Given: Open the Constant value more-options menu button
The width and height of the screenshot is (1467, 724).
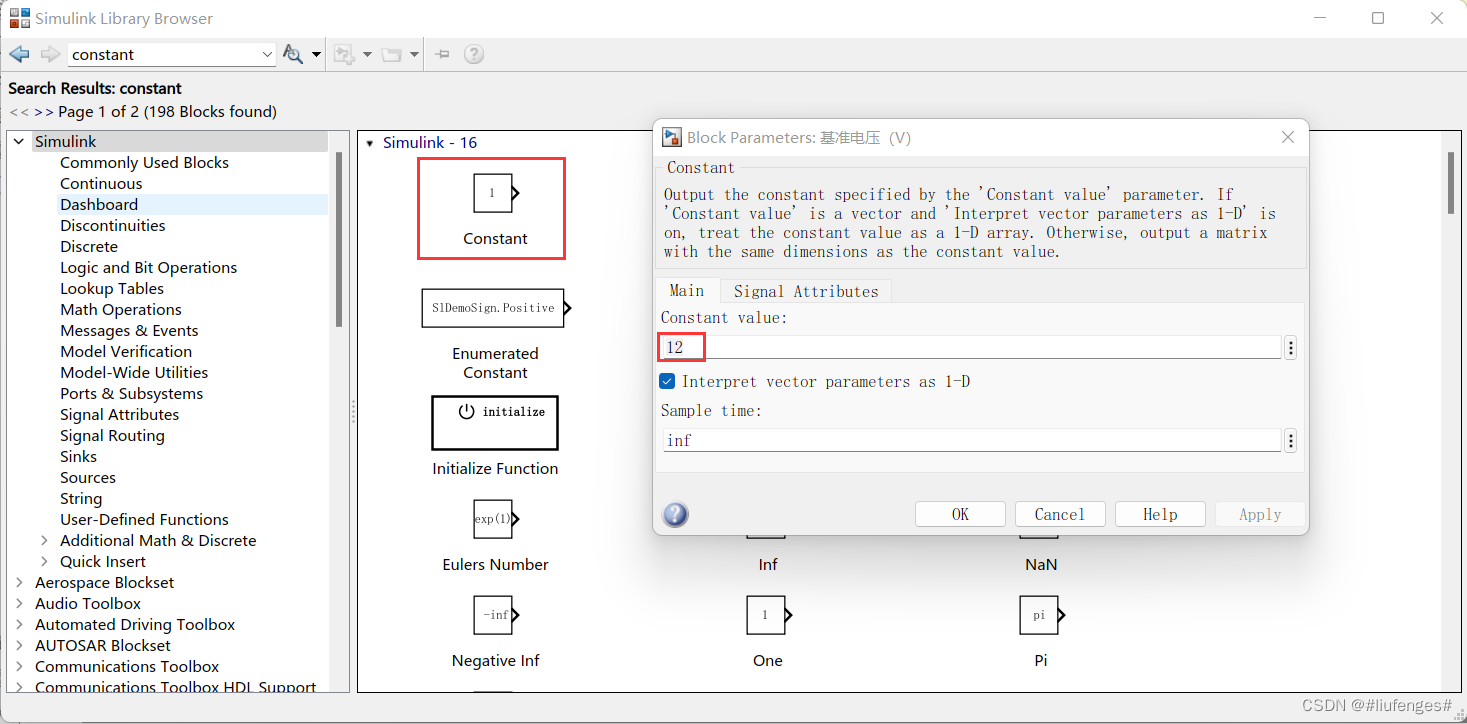Looking at the screenshot, I should (x=1291, y=347).
